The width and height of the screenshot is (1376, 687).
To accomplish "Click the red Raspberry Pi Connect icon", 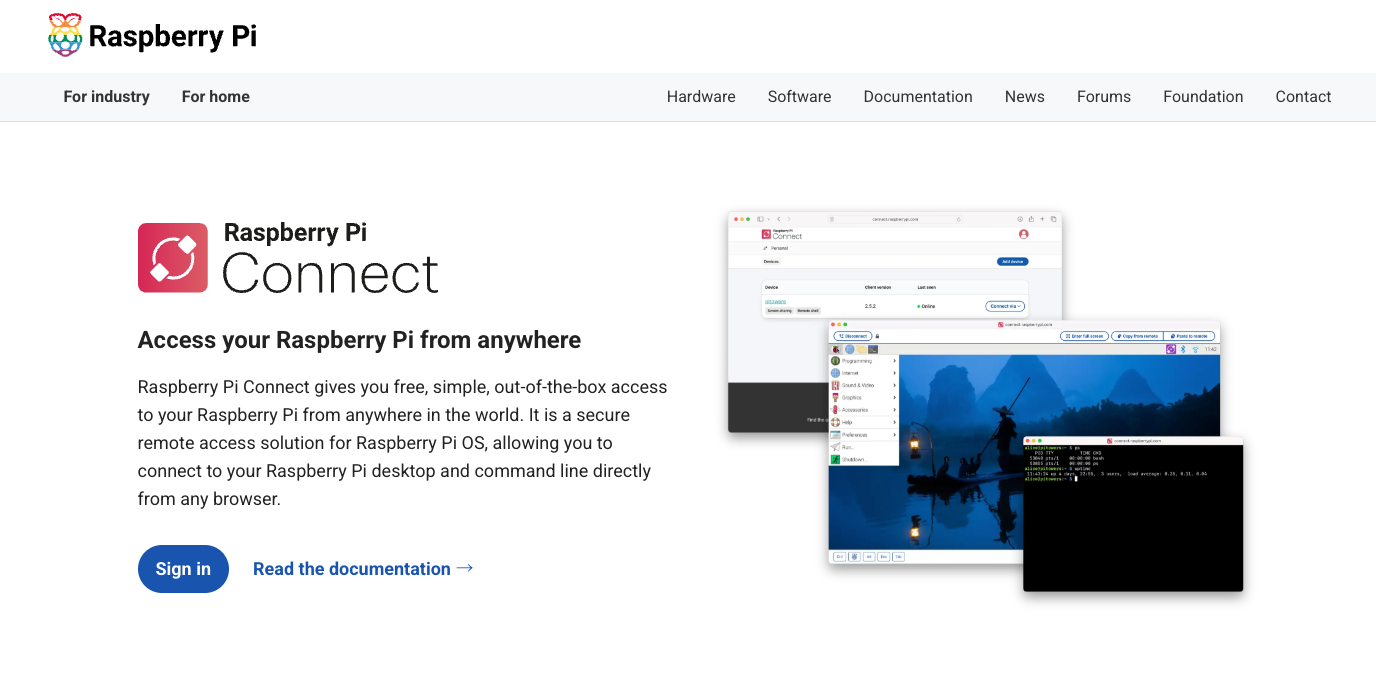I will point(173,258).
